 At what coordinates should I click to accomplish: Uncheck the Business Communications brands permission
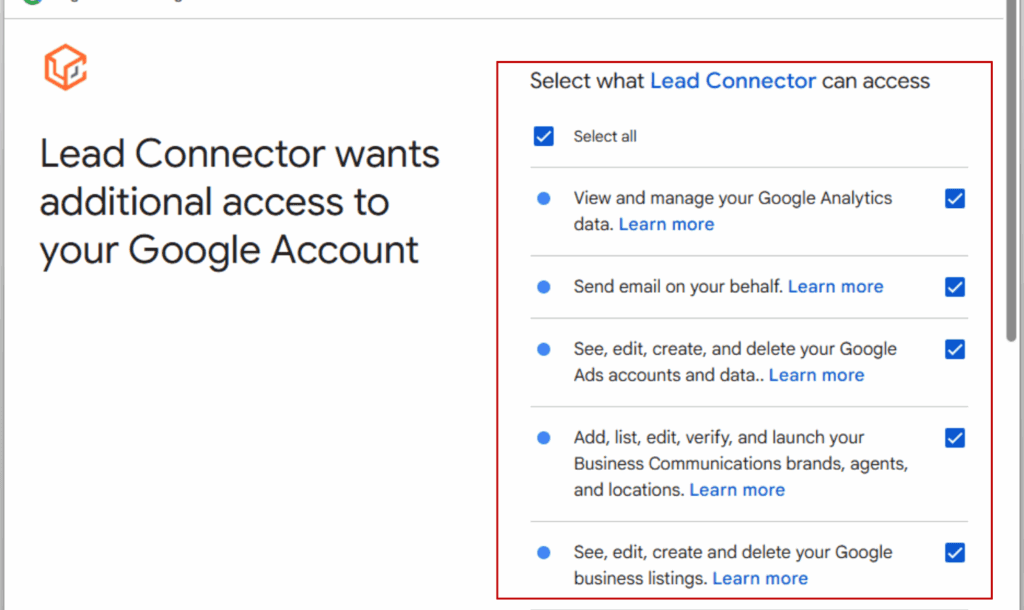coord(955,438)
